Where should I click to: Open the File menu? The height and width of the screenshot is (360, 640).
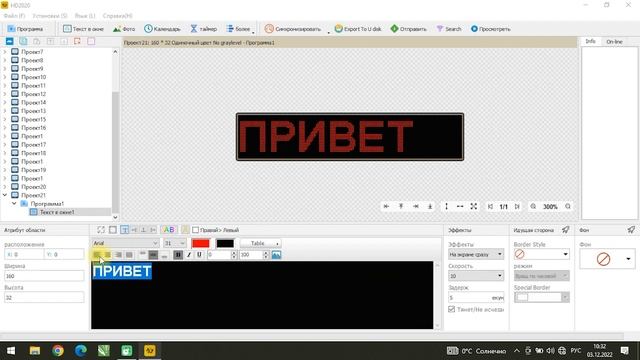coord(14,16)
